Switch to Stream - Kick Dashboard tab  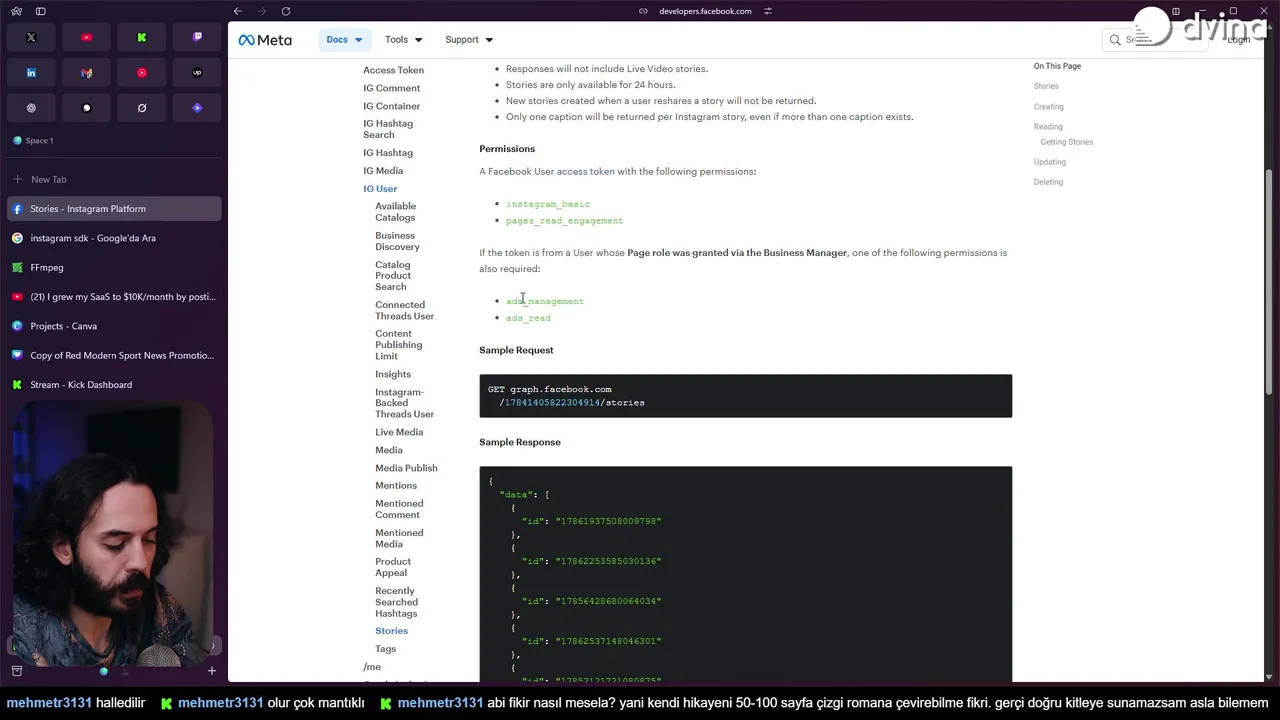tap(114, 384)
